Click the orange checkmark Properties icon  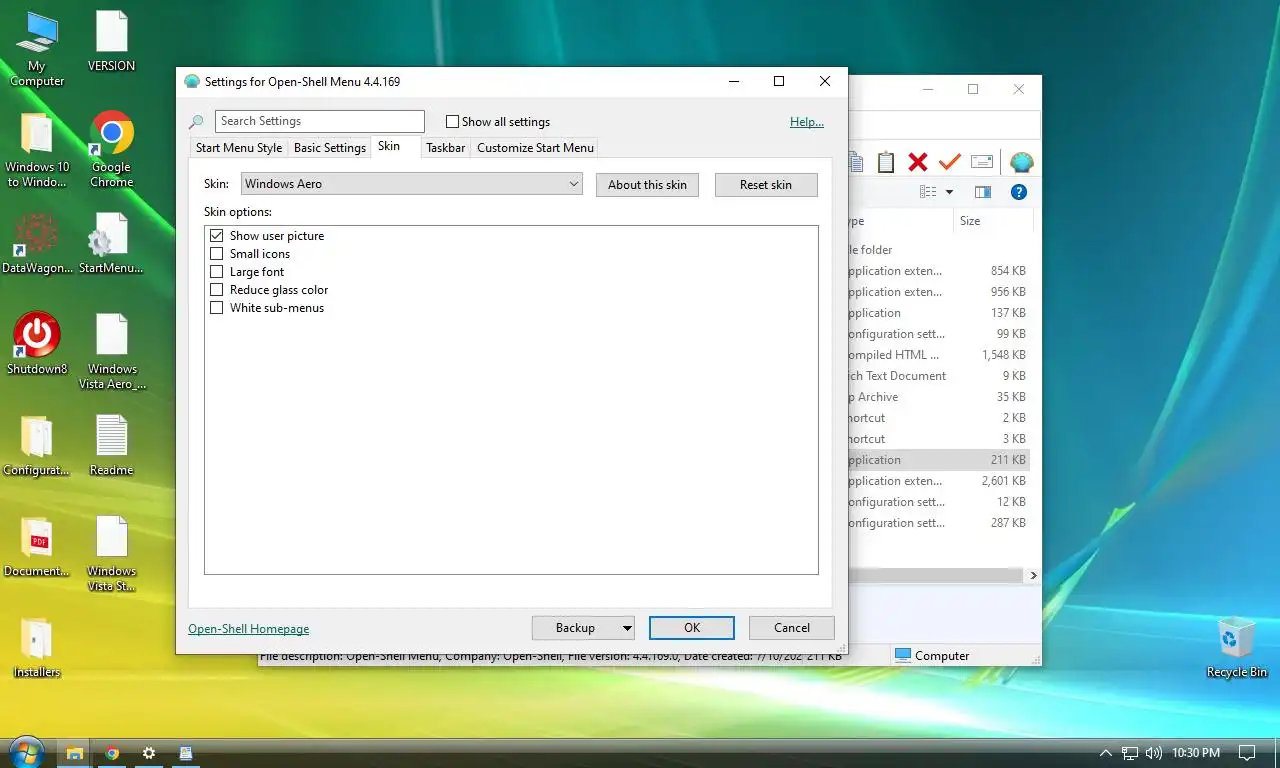(x=950, y=162)
